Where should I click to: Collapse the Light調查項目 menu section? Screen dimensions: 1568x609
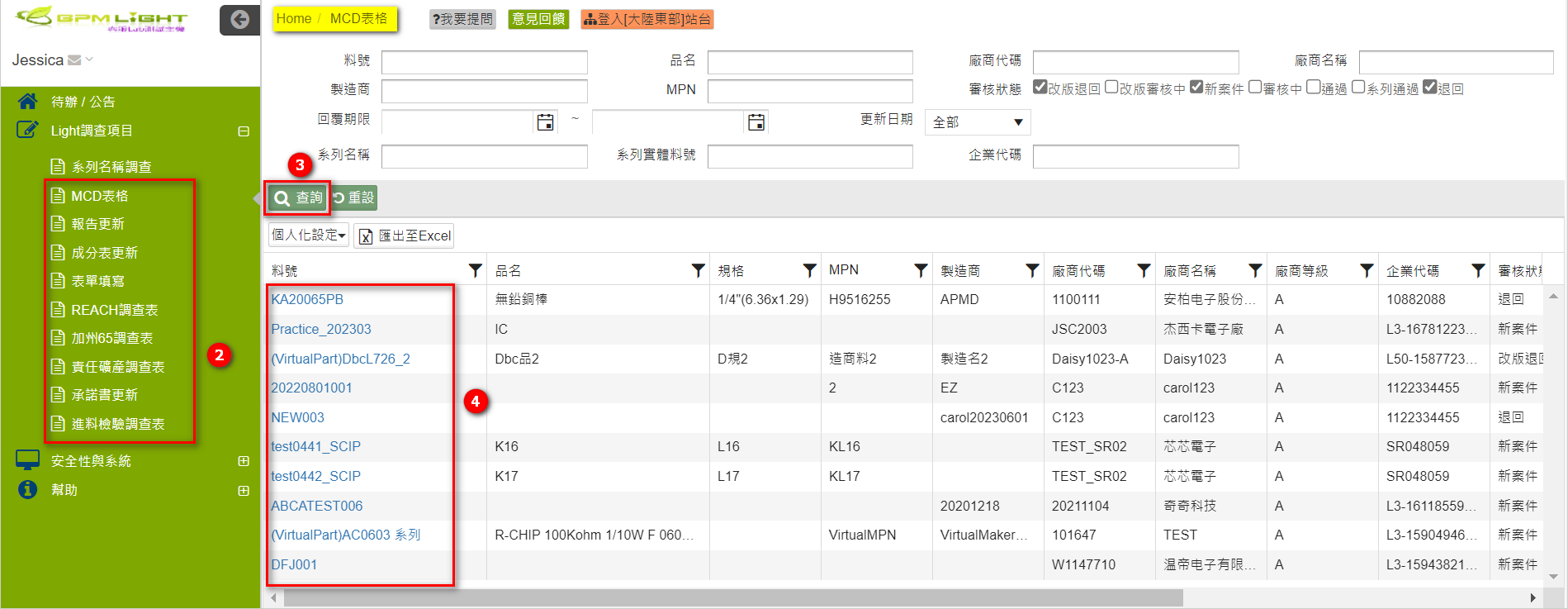[244, 131]
